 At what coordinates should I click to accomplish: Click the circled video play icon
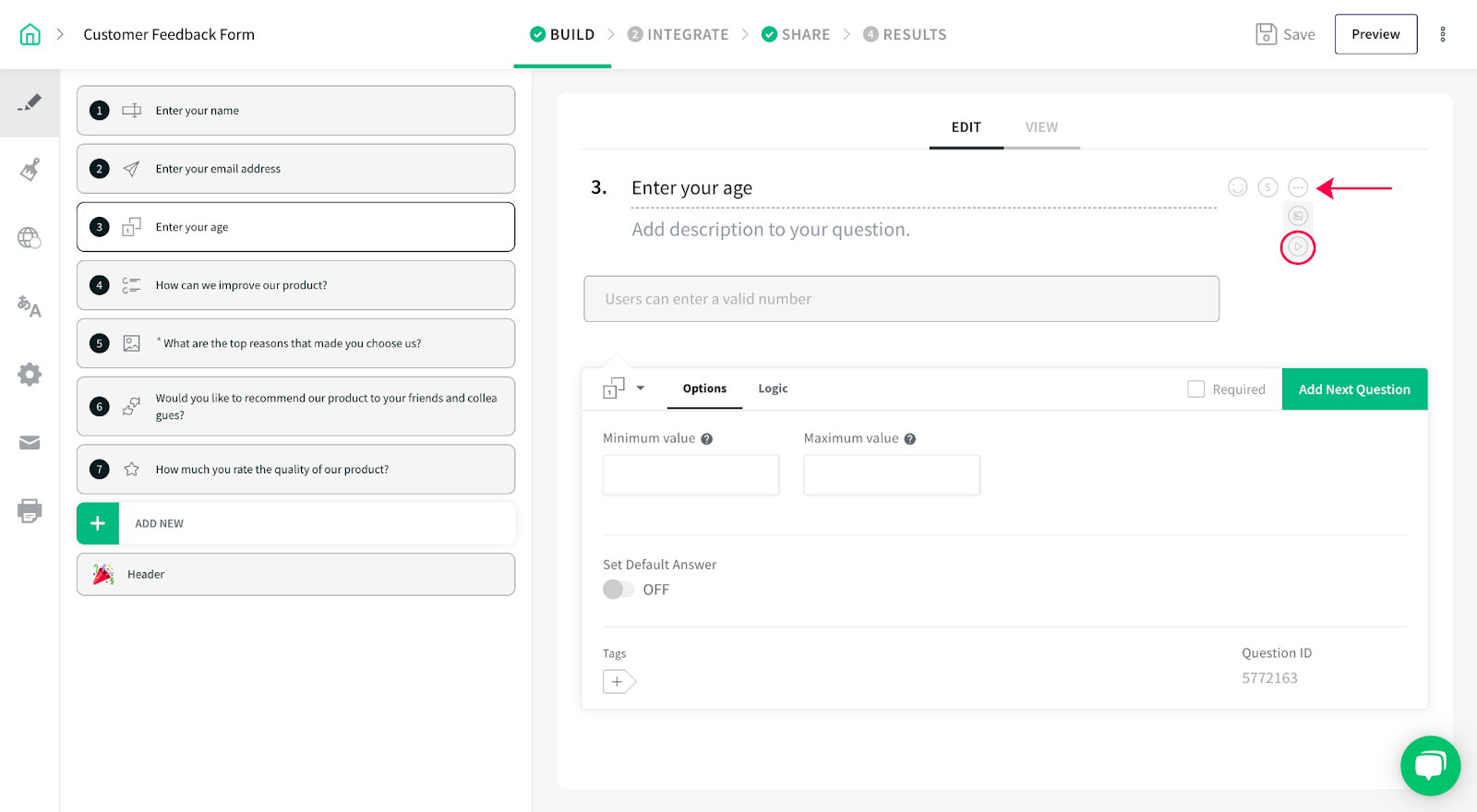(1298, 247)
